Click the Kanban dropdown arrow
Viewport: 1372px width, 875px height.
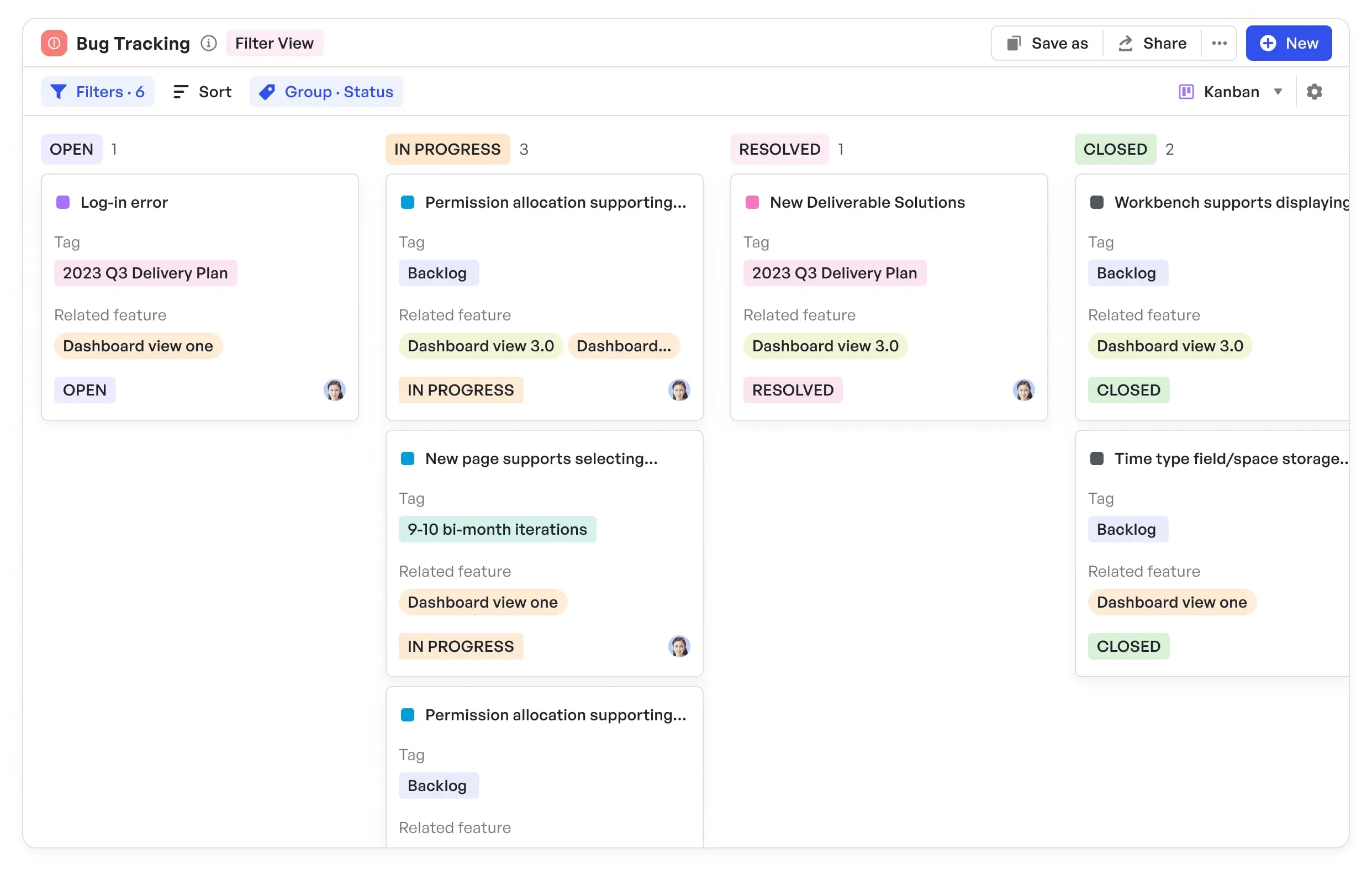coord(1279,92)
